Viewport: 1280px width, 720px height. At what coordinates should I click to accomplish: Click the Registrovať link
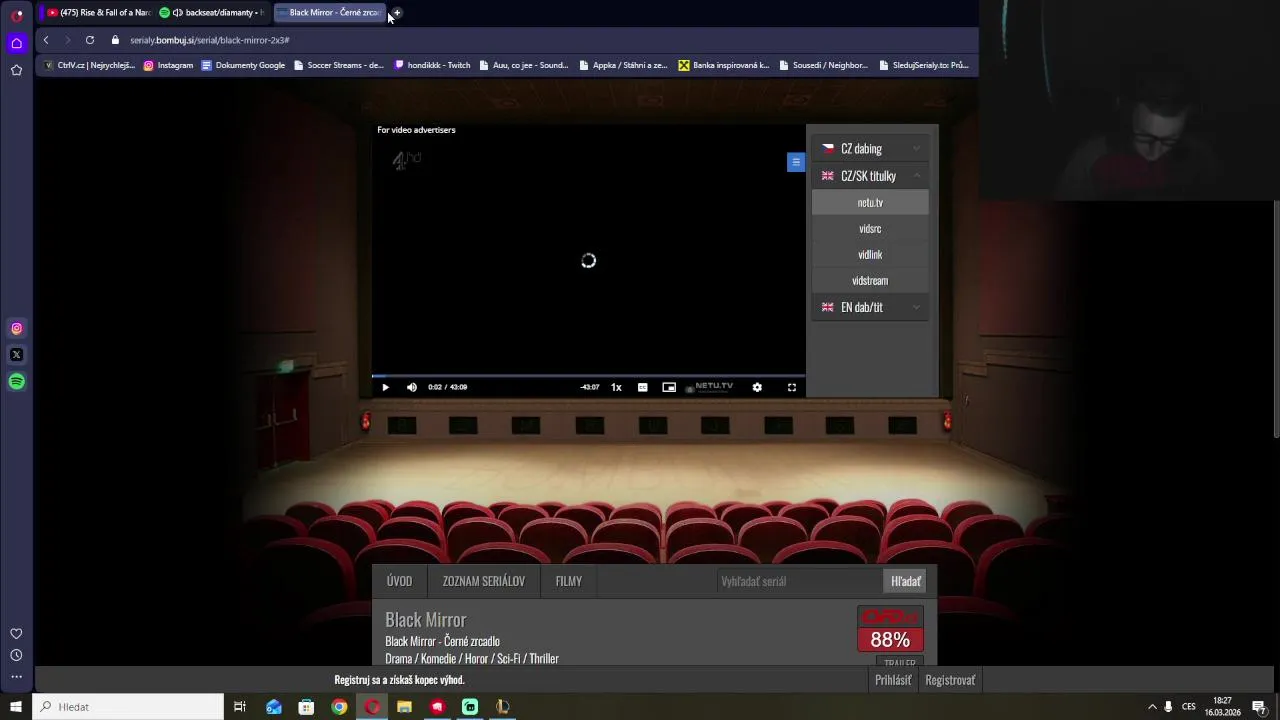pos(950,680)
